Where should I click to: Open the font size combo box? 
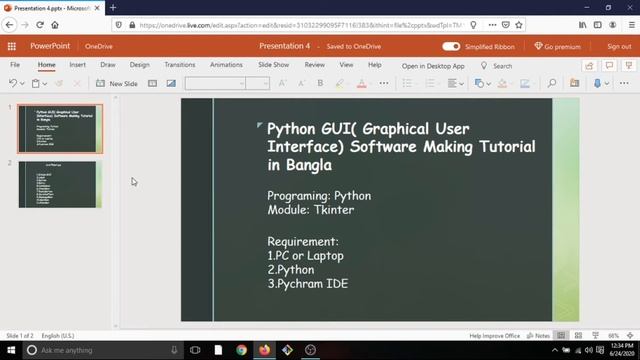point(258,83)
